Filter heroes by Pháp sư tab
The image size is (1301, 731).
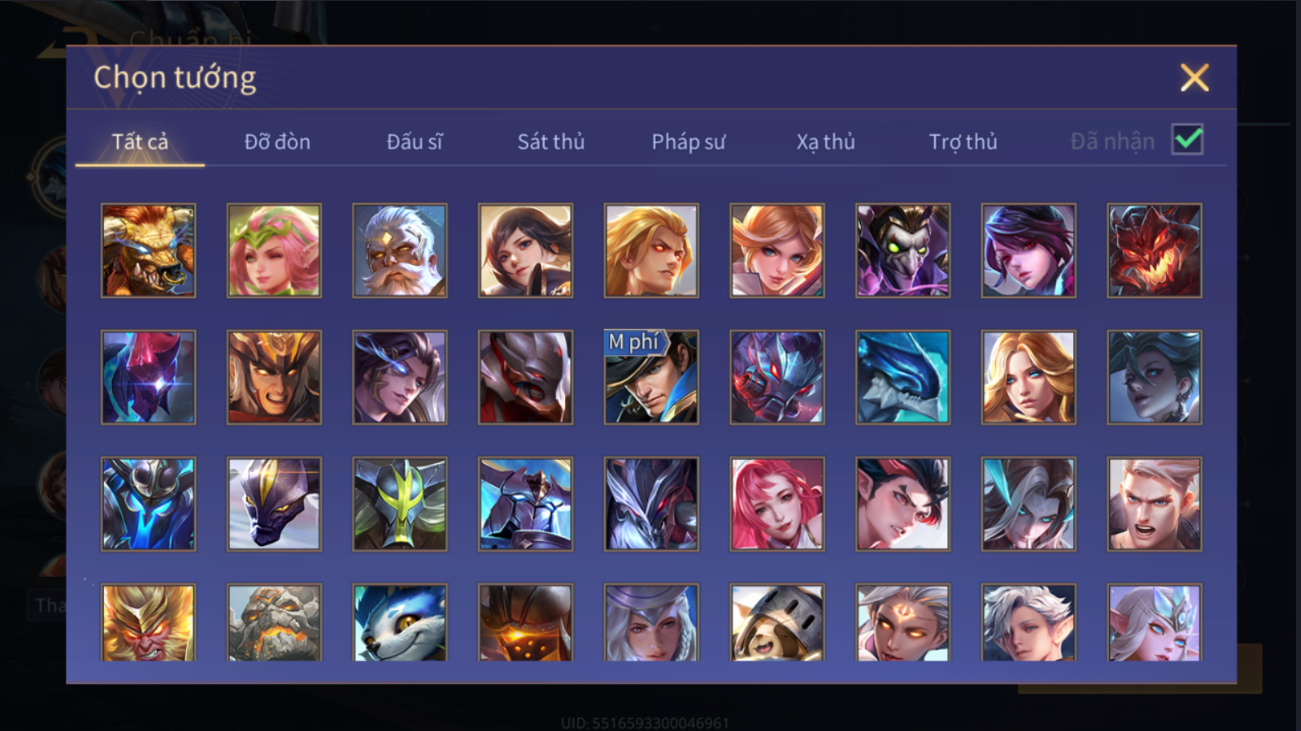(x=688, y=142)
